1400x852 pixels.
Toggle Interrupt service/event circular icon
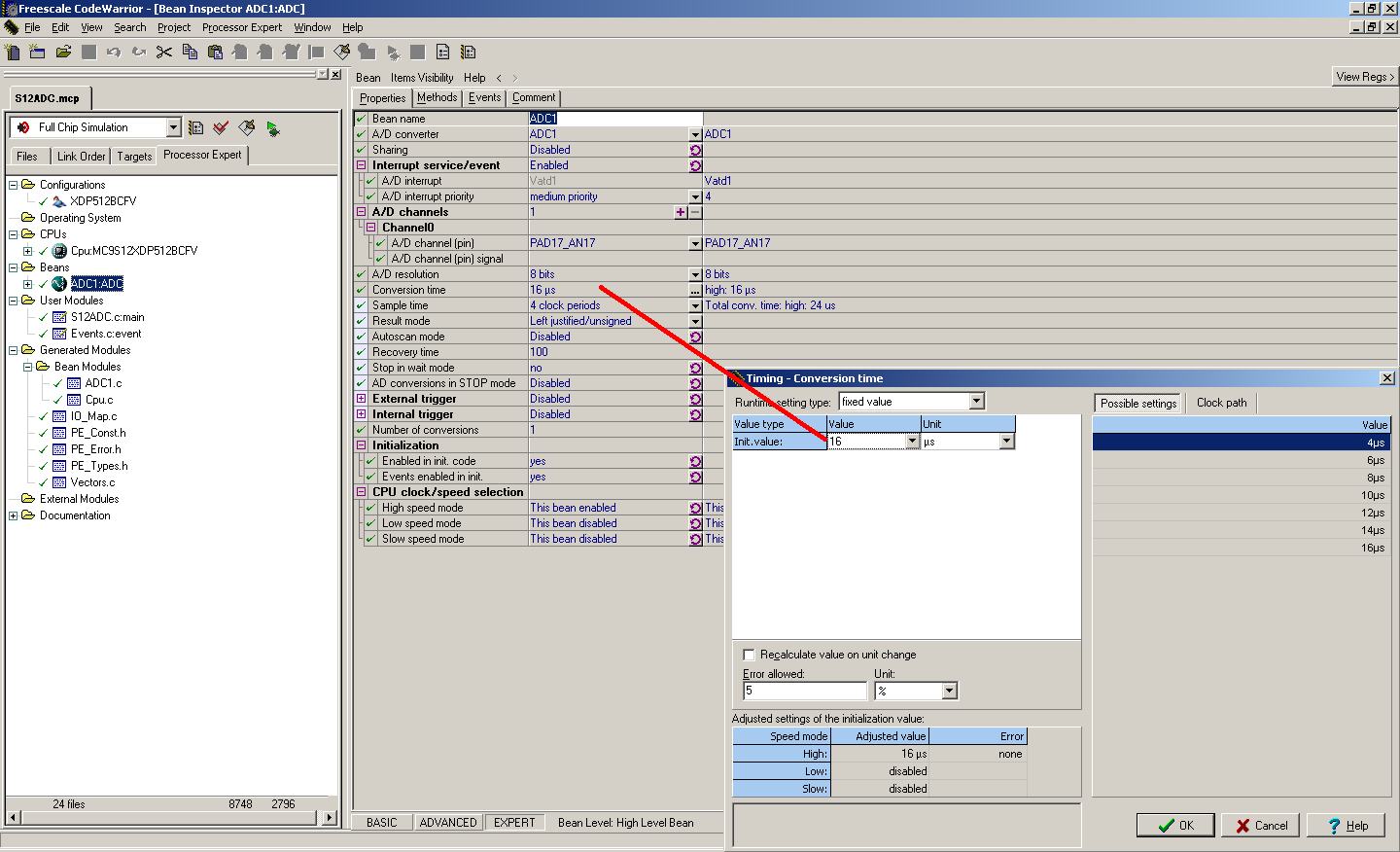pos(695,165)
